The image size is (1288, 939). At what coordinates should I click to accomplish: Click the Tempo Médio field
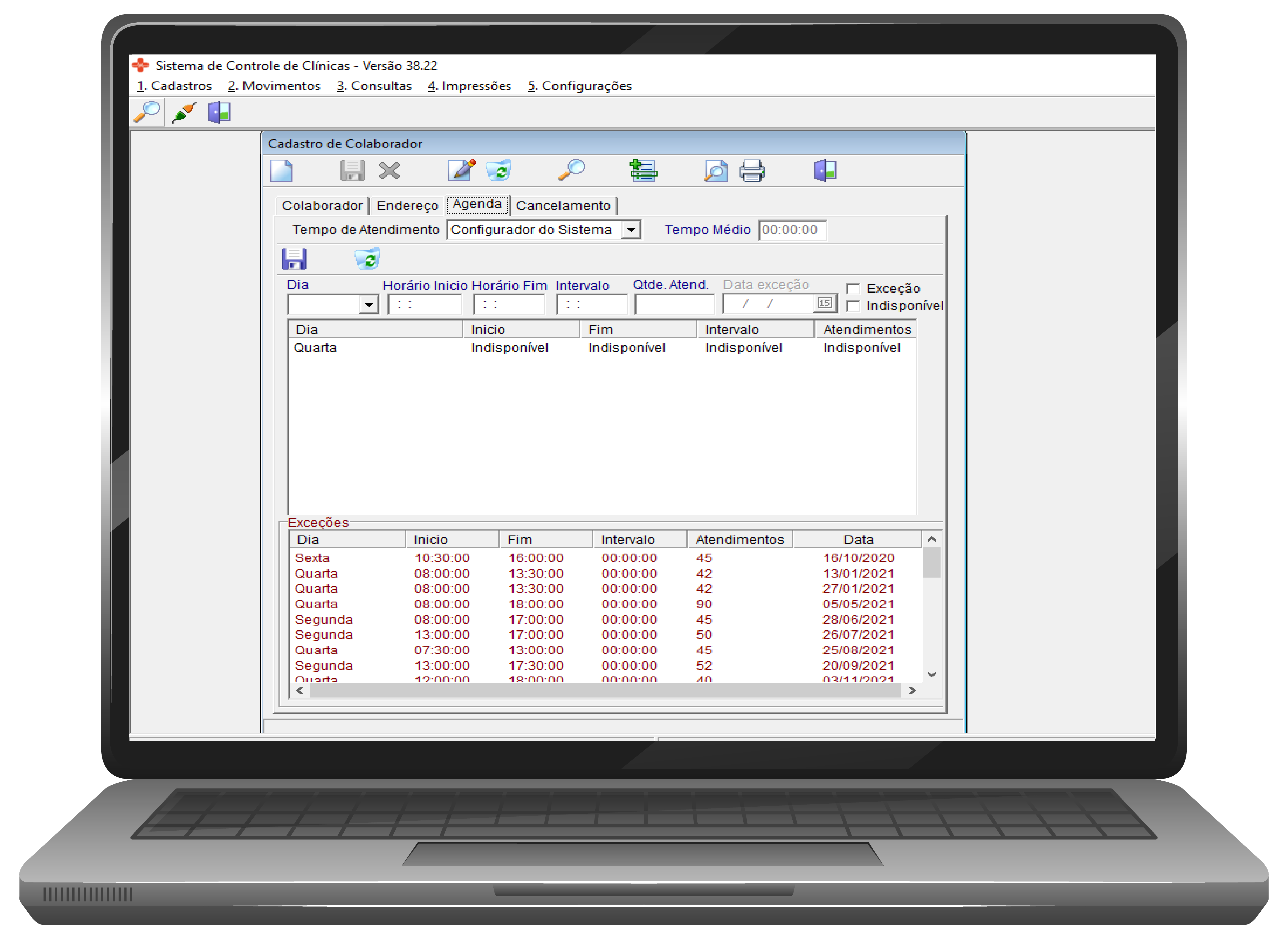coord(793,230)
